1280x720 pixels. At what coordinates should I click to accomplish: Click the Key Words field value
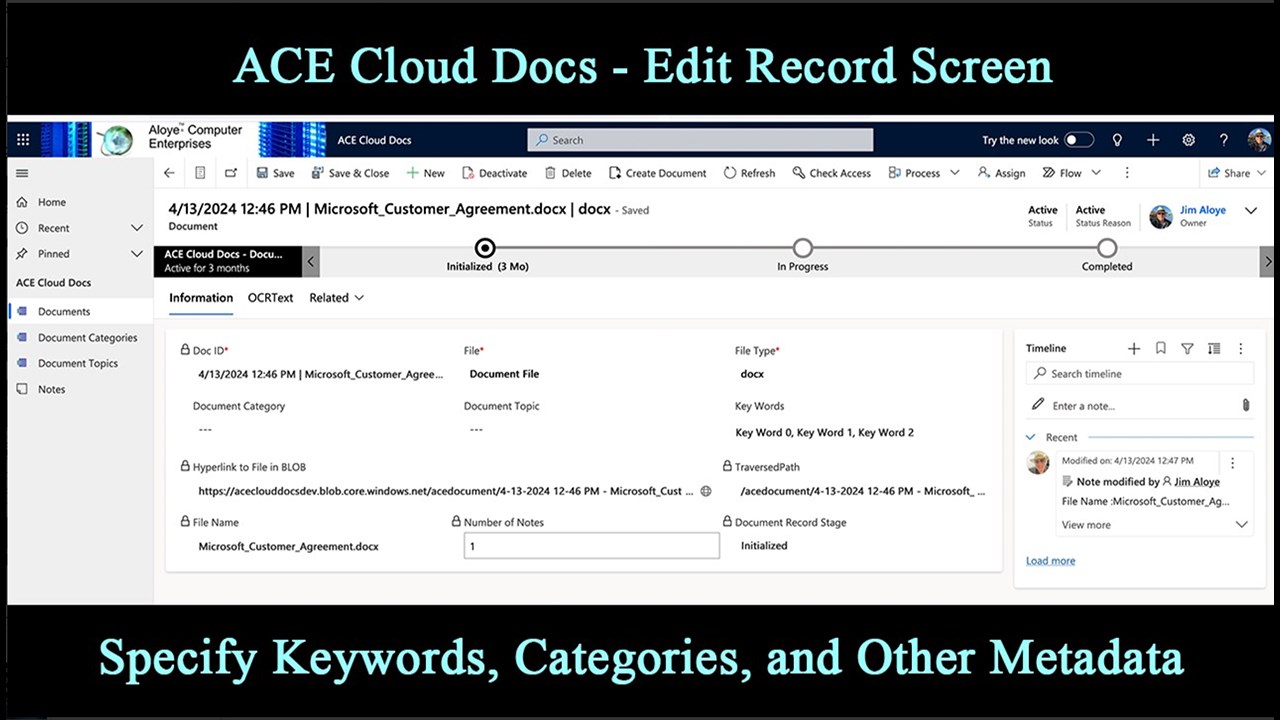[825, 433]
